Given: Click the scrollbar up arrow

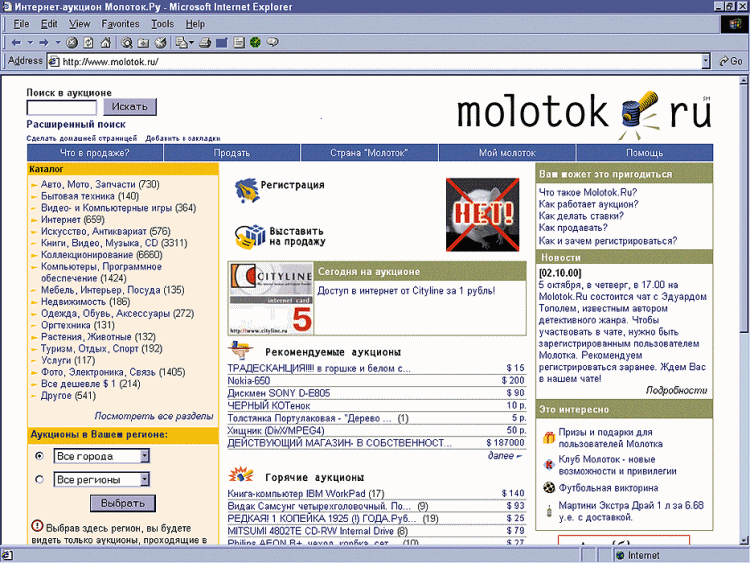Looking at the screenshot, I should pos(744,81).
